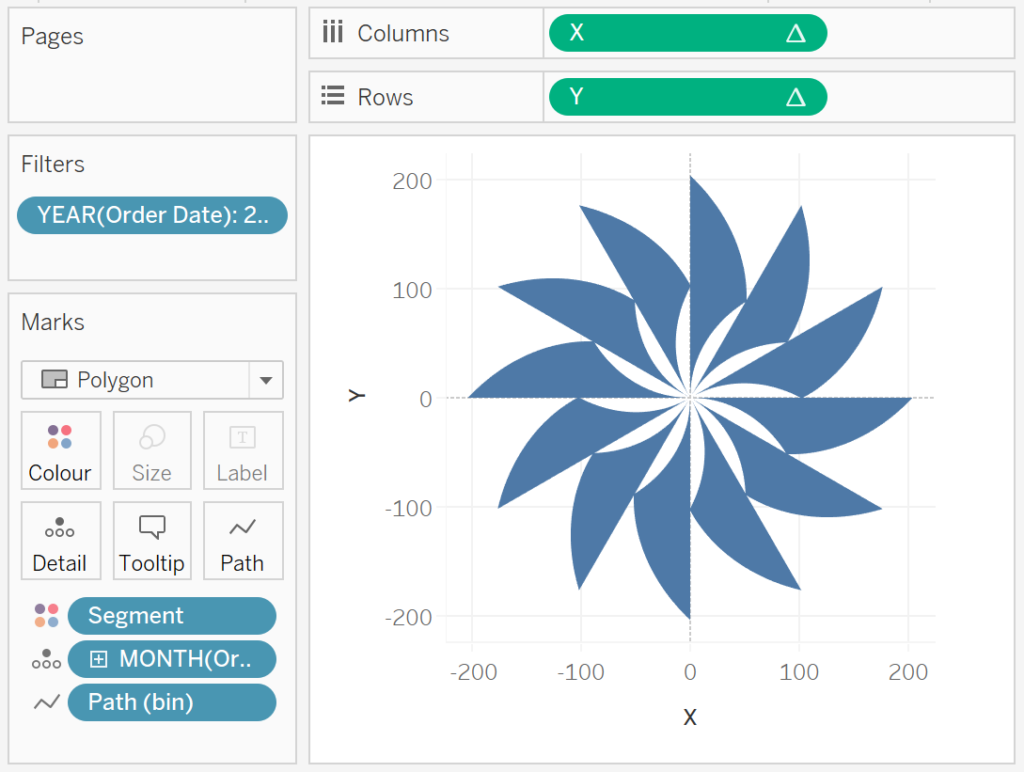Click the Polygon mark type icon
Screen dimensions: 1024x772
tap(54, 379)
